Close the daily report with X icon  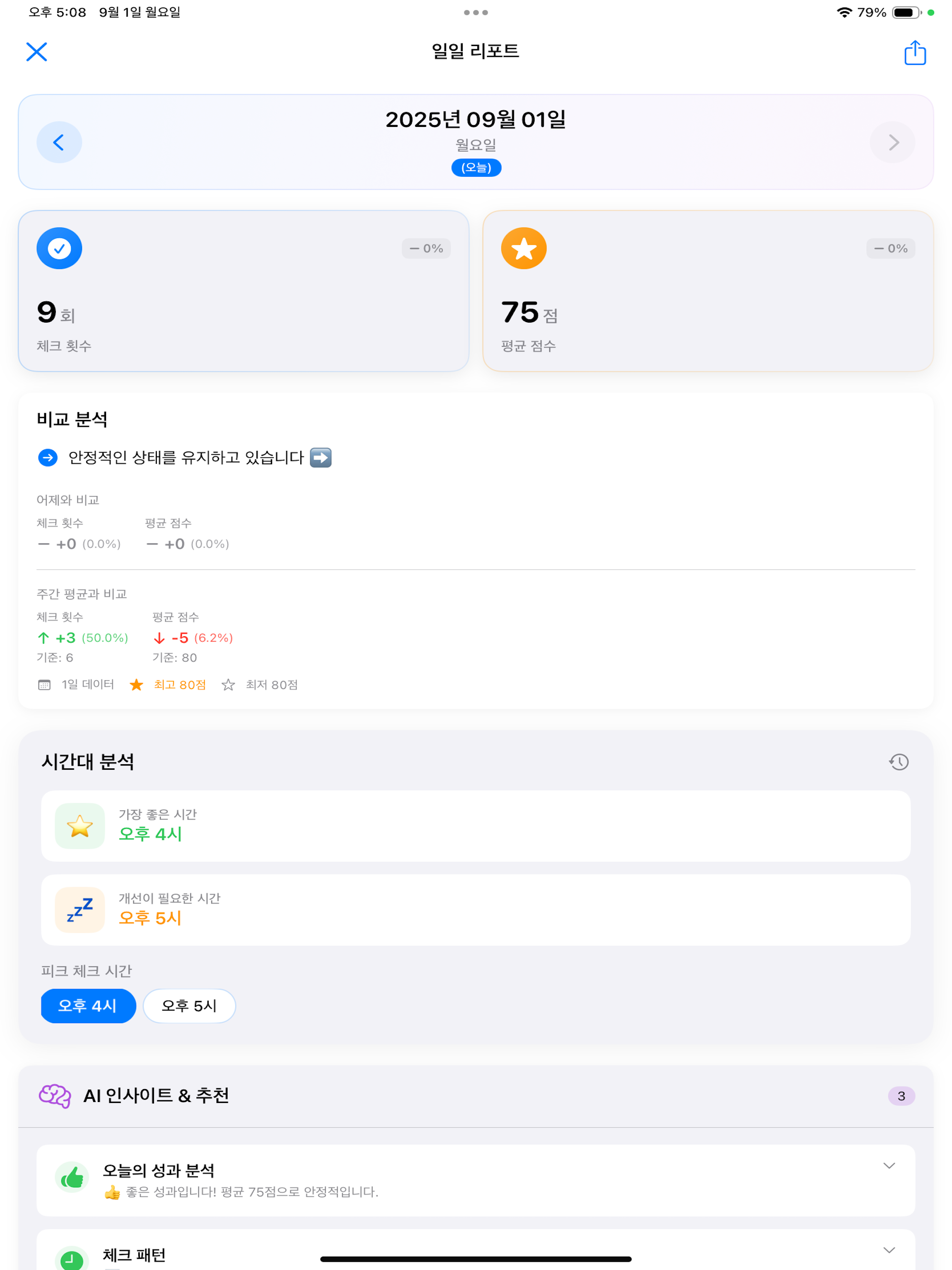click(37, 52)
